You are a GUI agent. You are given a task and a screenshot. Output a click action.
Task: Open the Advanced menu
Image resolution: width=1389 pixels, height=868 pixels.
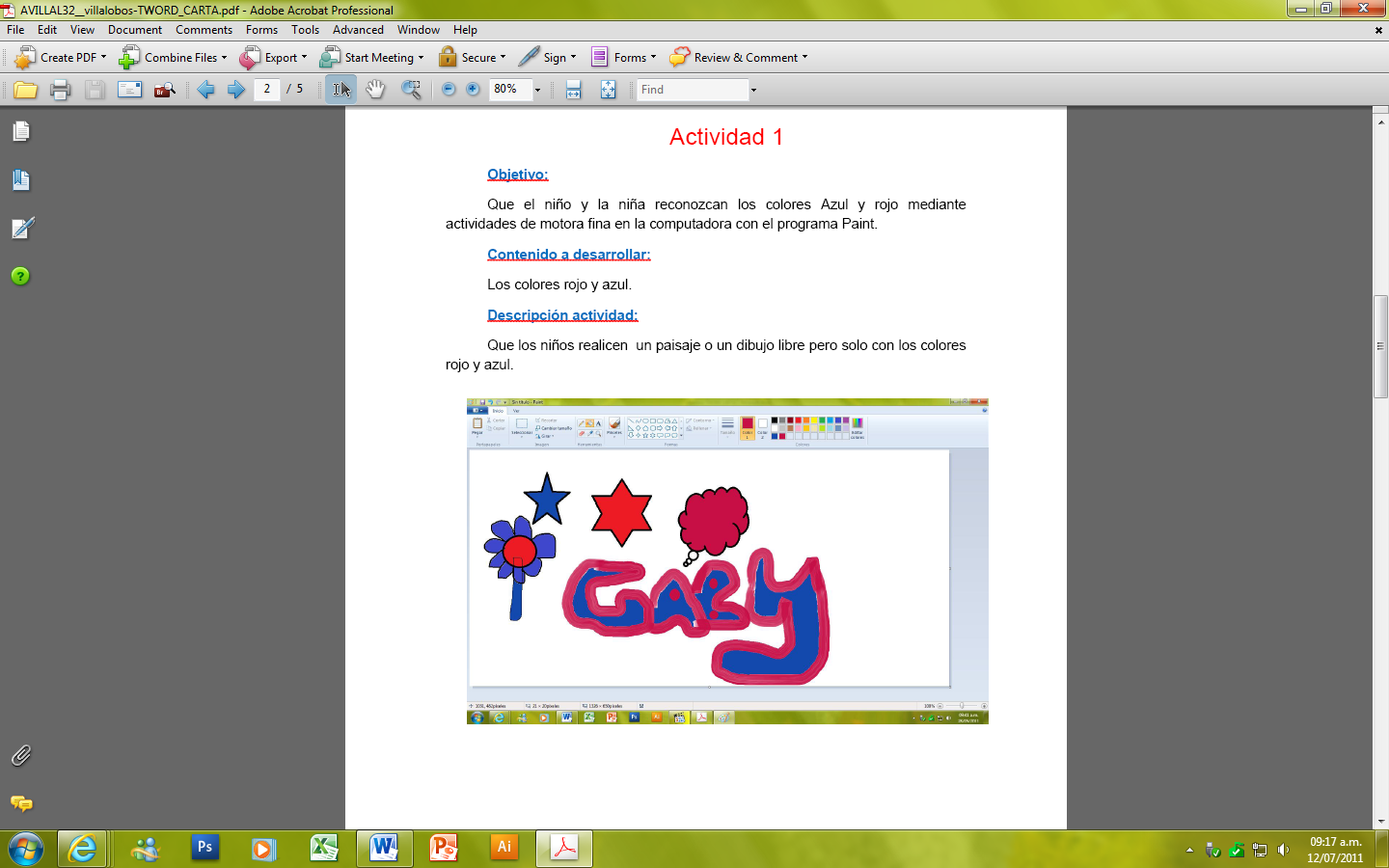tap(358, 30)
